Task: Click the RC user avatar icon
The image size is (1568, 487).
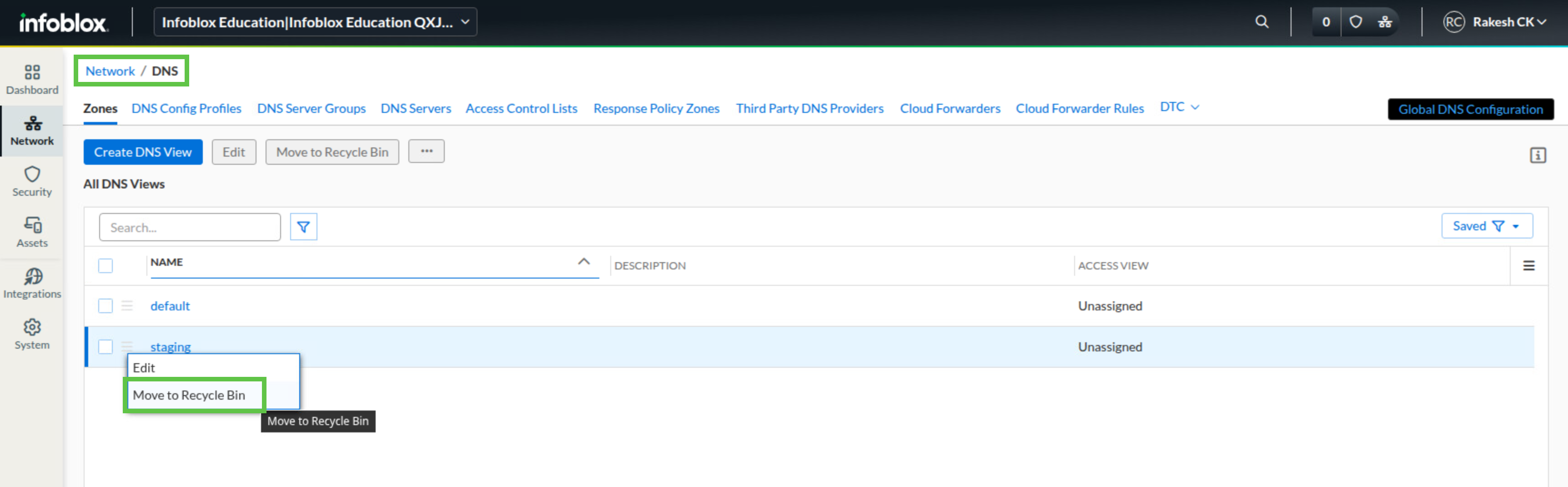Action: [1453, 22]
